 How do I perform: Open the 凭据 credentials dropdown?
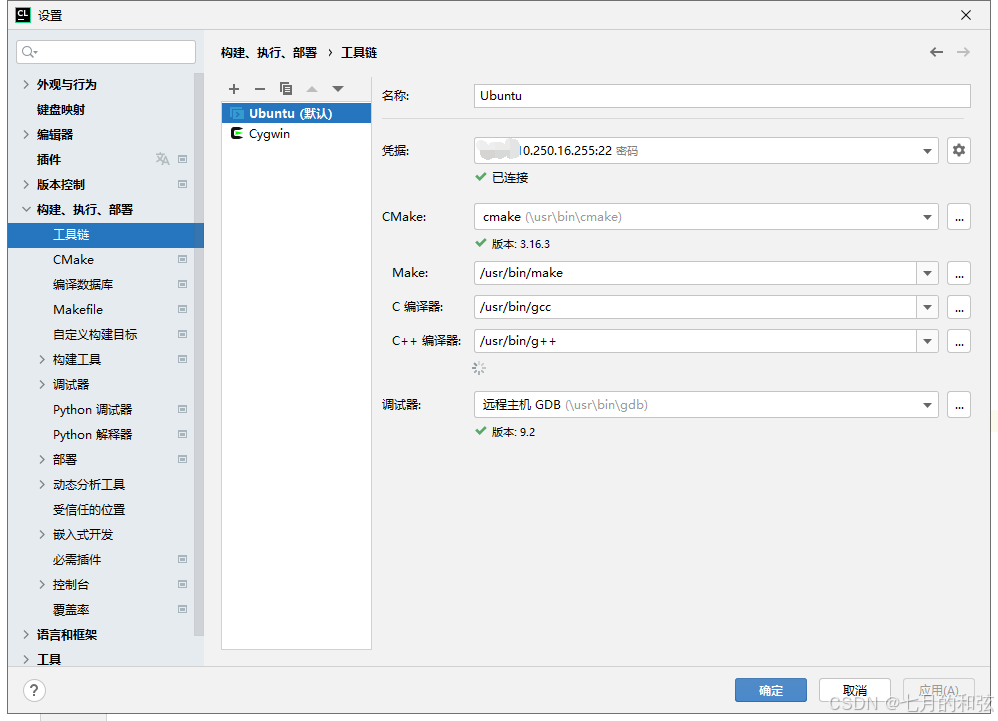pyautogui.click(x=927, y=151)
